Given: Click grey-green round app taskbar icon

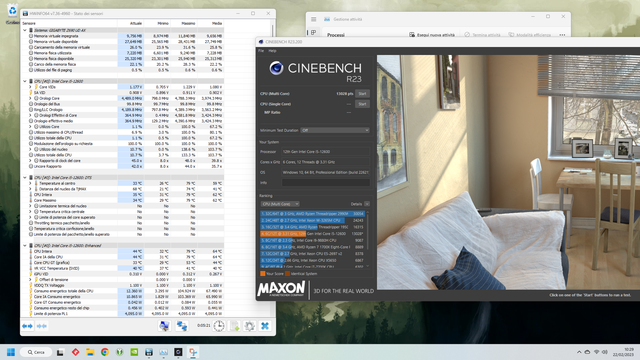Looking at the screenshot, I should click(x=120, y=352).
